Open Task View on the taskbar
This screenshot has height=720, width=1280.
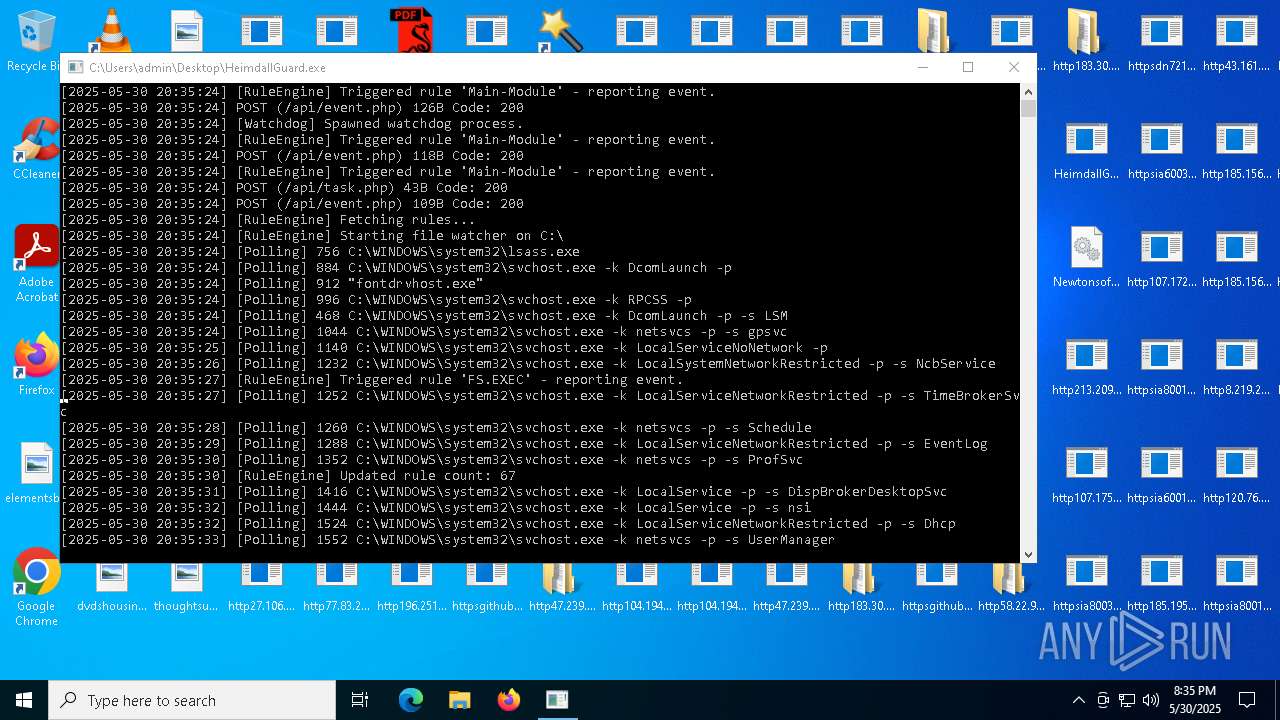(x=360, y=700)
